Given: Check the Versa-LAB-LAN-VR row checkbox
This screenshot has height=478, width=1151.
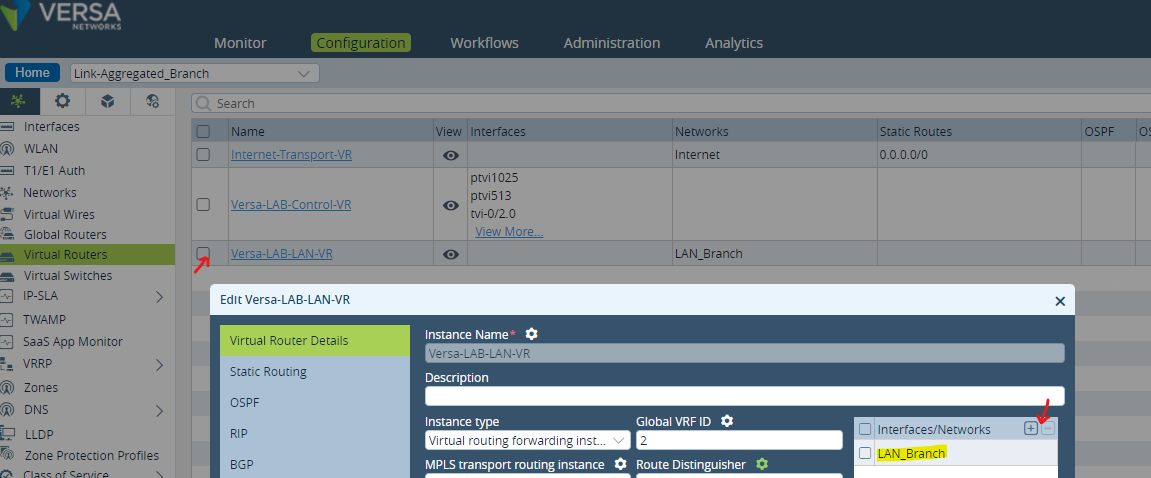Looking at the screenshot, I should tap(203, 254).
